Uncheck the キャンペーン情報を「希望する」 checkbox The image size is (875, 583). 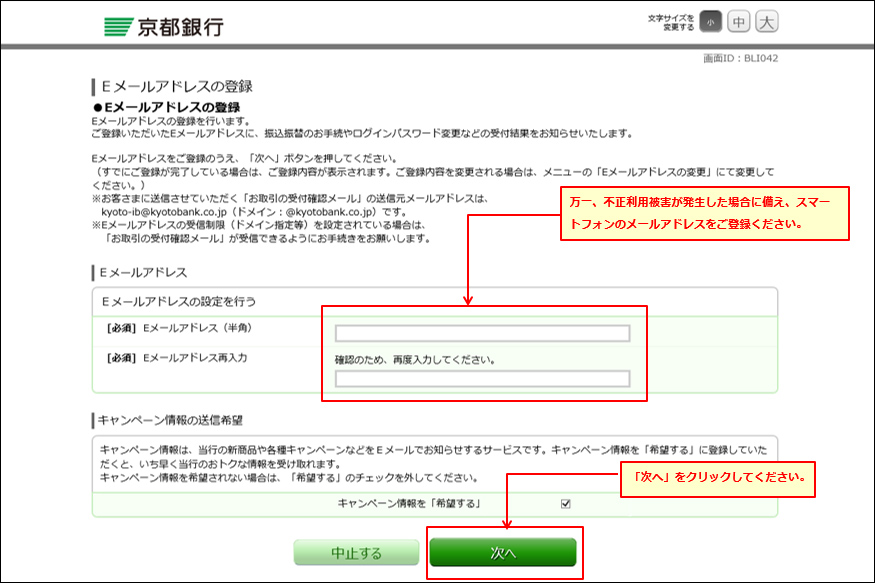566,504
